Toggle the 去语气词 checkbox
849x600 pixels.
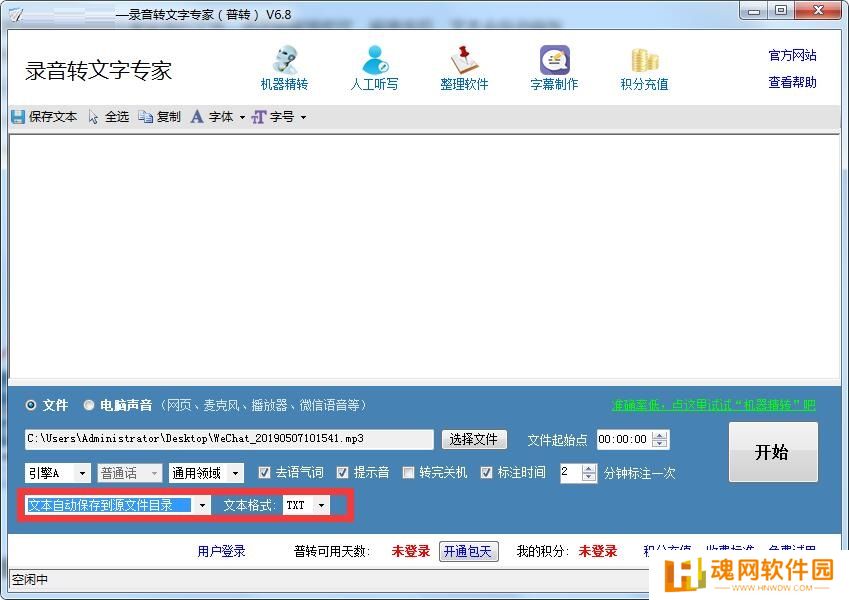point(264,473)
